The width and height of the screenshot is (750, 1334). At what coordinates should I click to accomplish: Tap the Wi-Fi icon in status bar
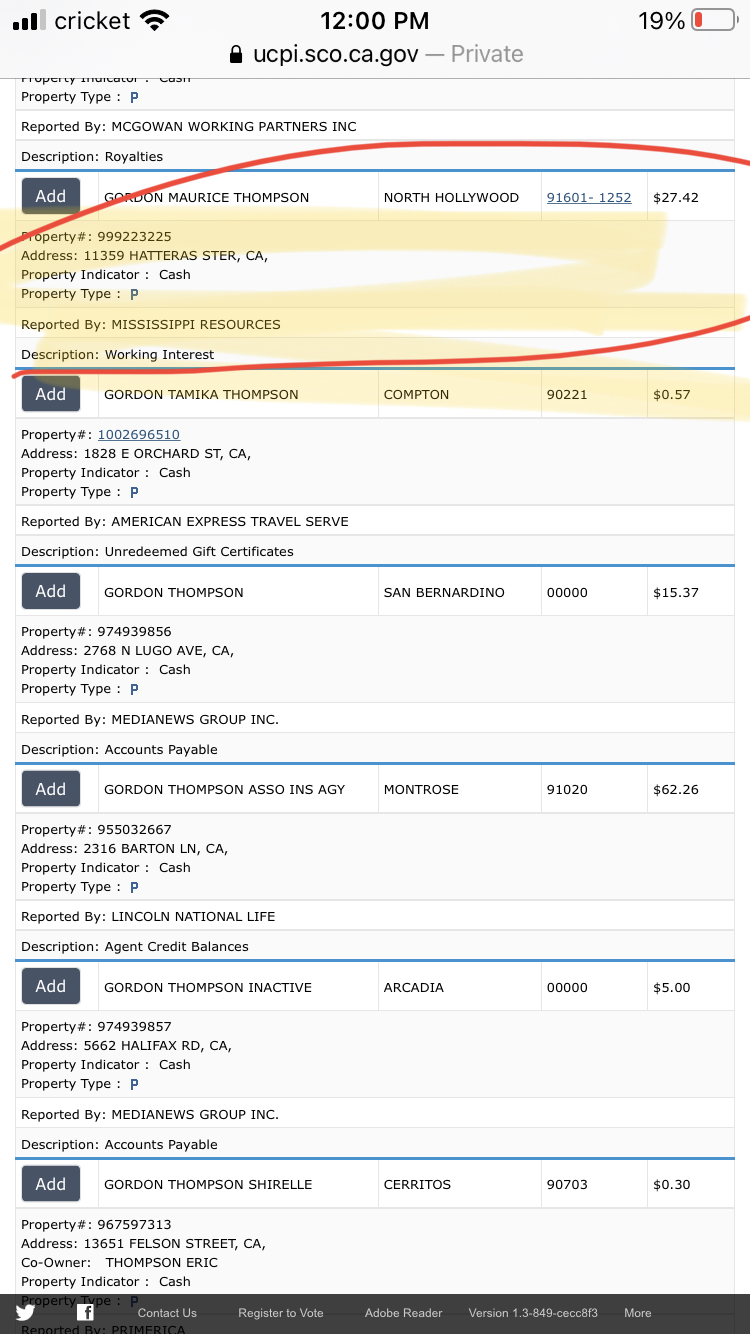(x=155, y=20)
